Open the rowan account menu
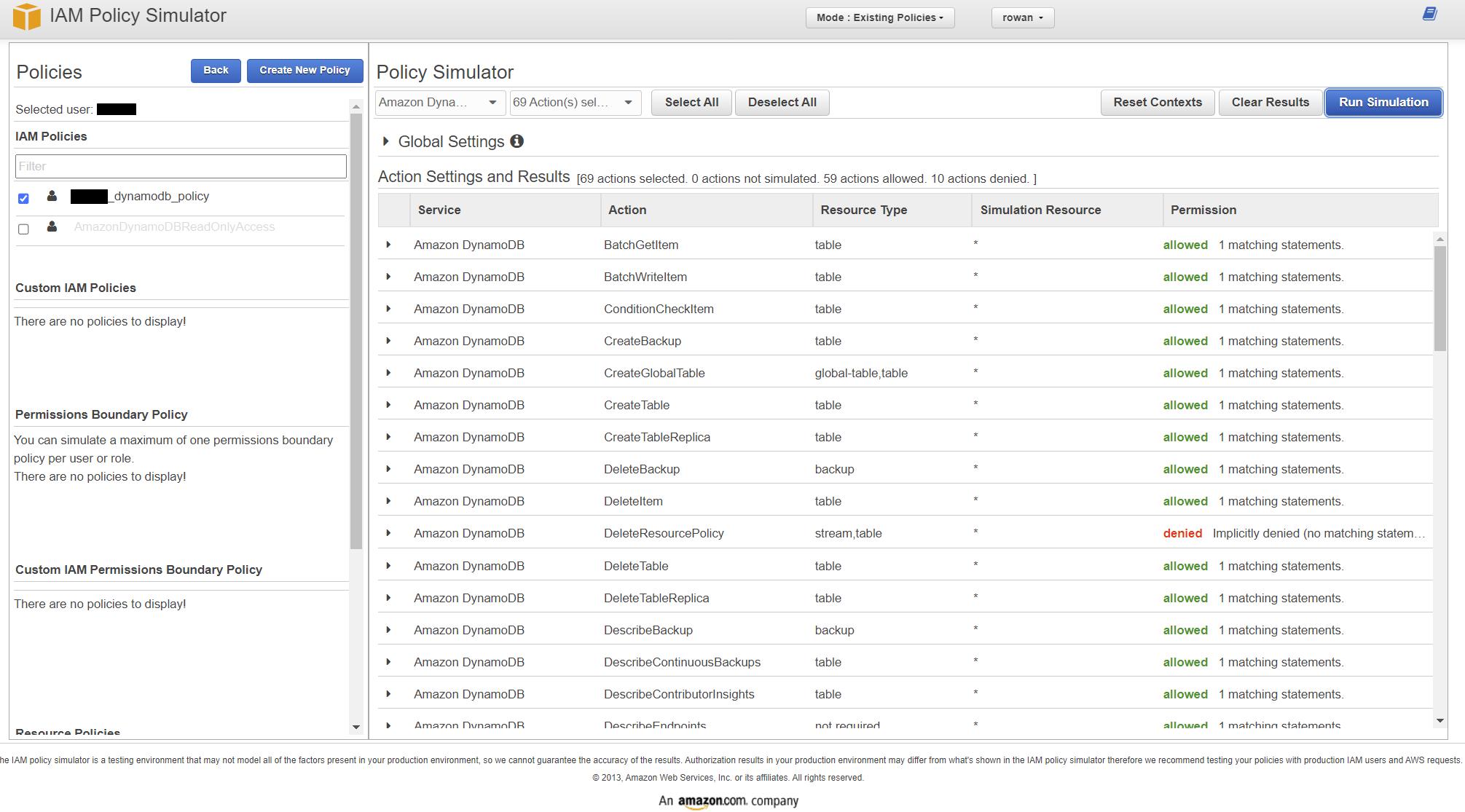 tap(1022, 17)
